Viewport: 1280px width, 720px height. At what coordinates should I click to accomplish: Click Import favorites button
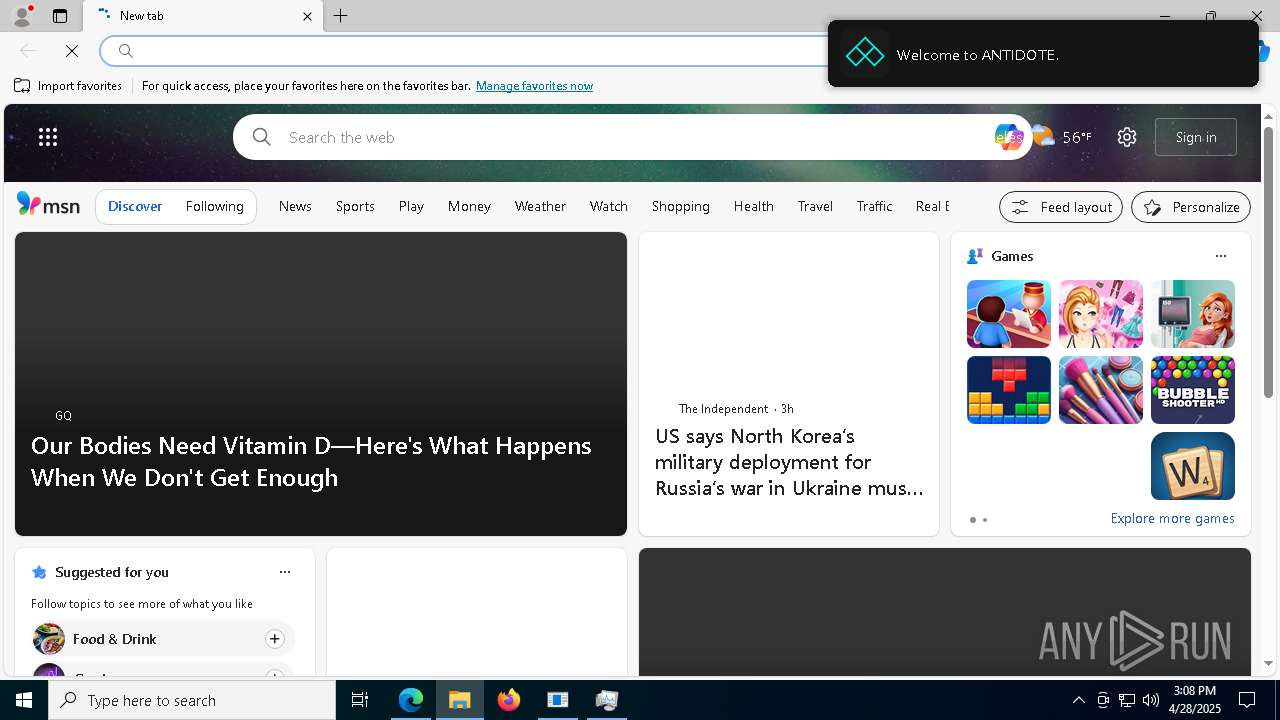(x=68, y=86)
